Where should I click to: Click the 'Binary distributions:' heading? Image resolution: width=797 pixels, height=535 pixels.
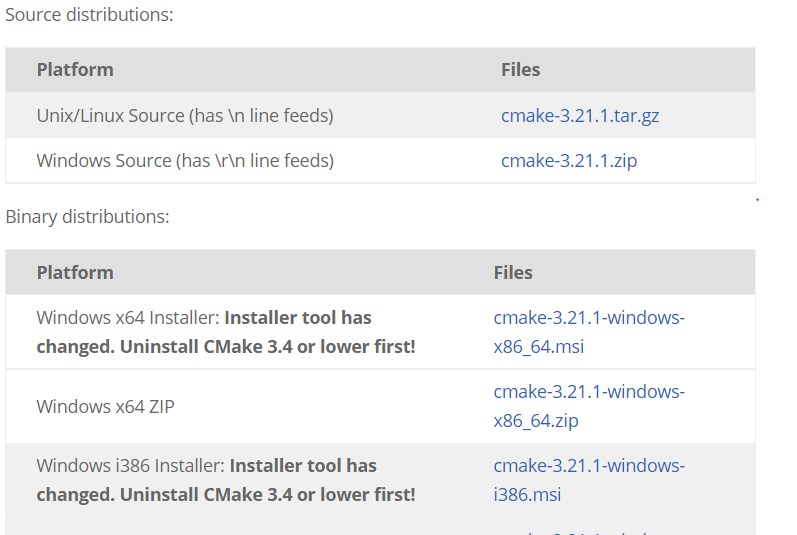(87, 217)
